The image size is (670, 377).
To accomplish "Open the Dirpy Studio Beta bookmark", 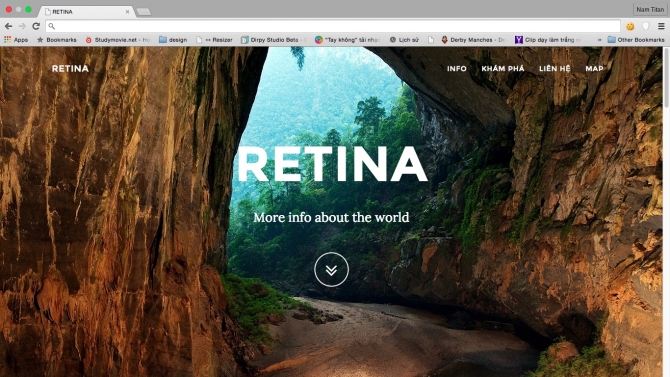I will tap(273, 40).
